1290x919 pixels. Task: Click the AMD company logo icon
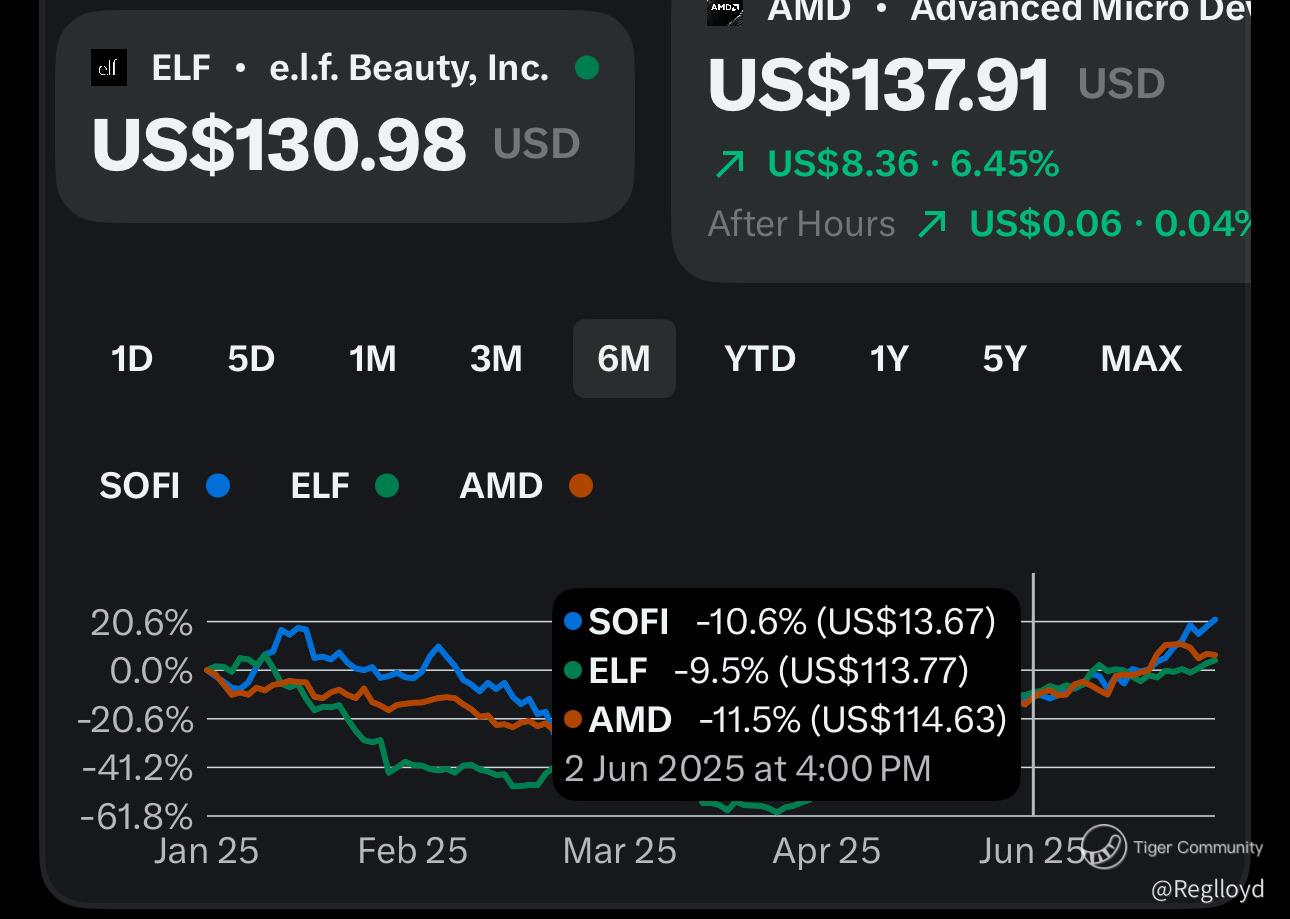point(725,11)
